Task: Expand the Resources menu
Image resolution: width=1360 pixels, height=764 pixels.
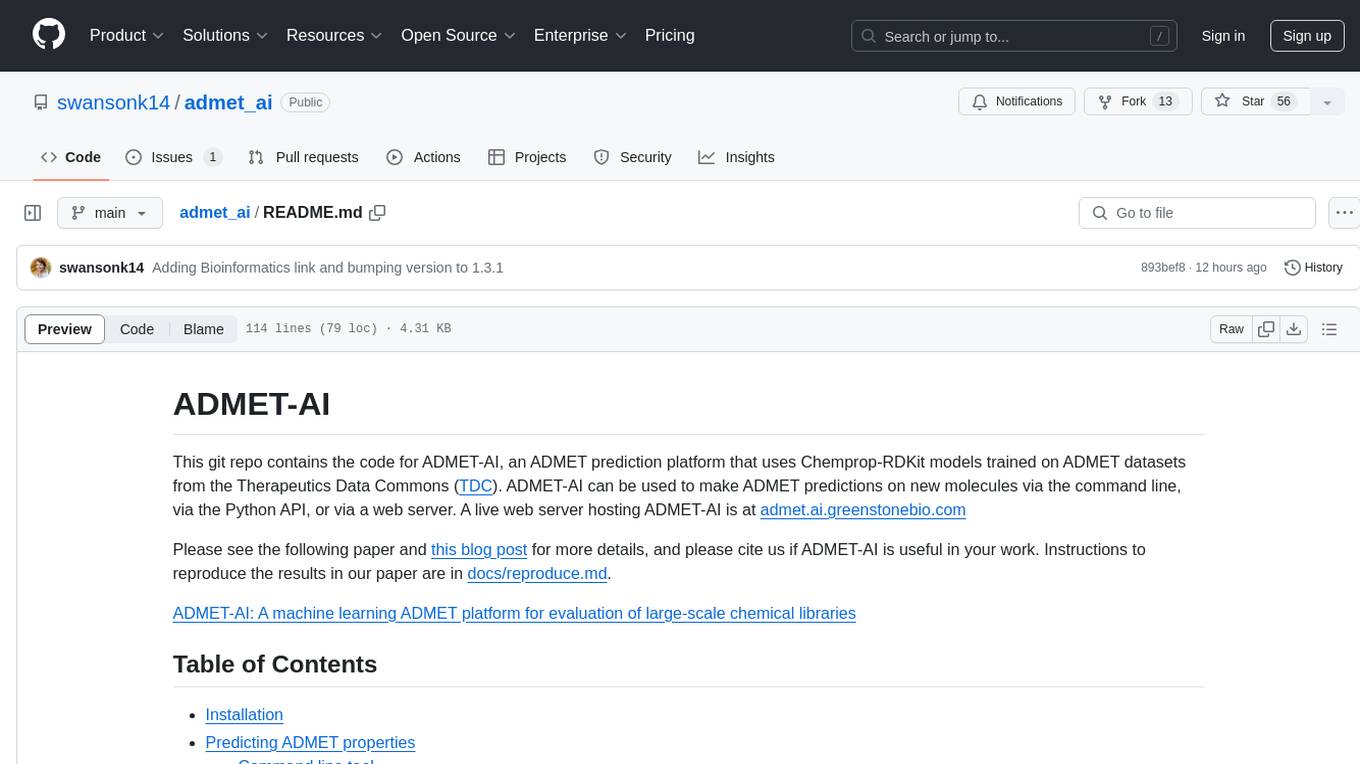Action: pos(334,35)
